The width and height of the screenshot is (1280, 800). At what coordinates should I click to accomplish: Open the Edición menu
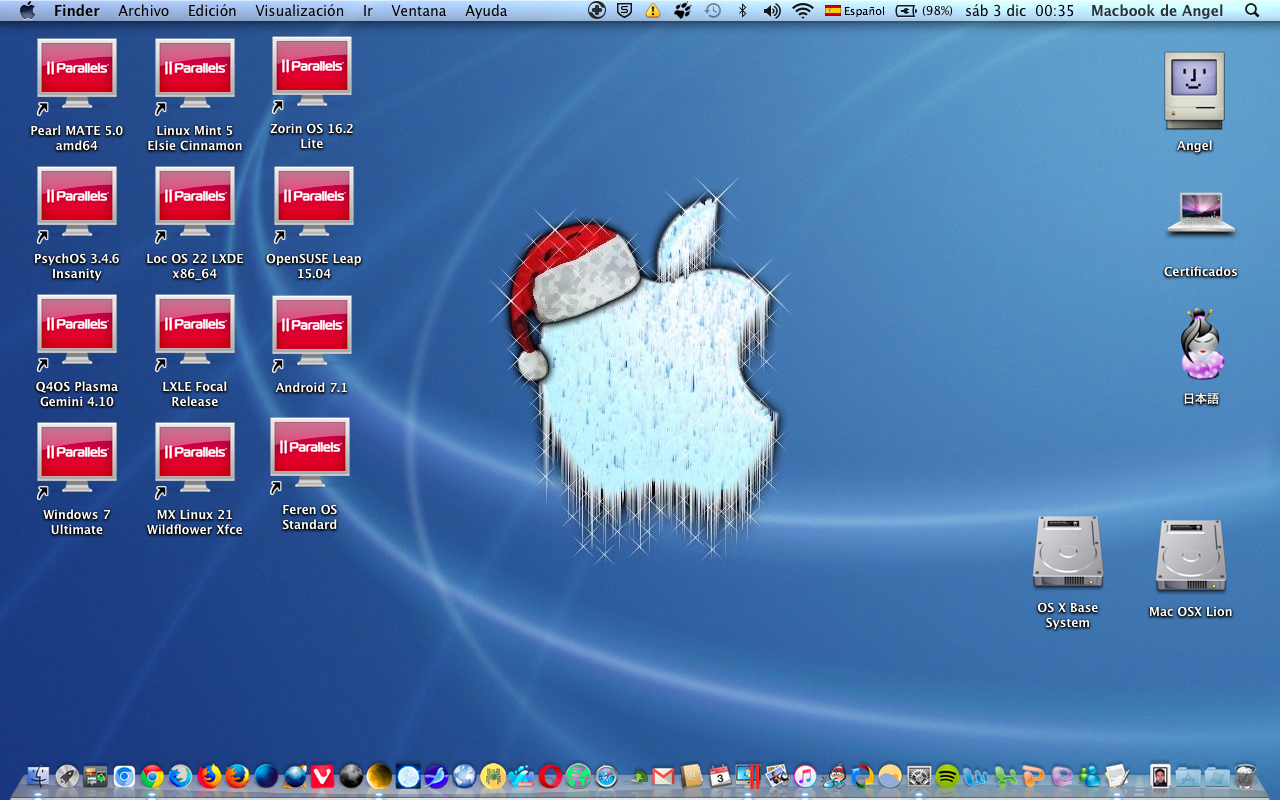point(212,11)
